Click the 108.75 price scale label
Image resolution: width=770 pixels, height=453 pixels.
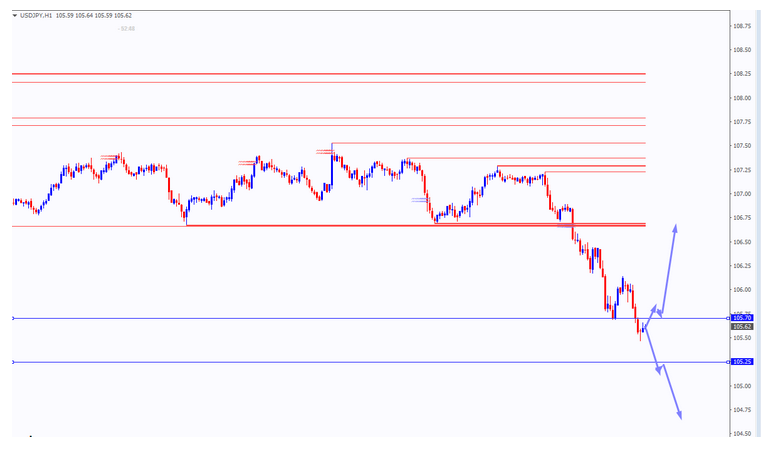tap(741, 26)
